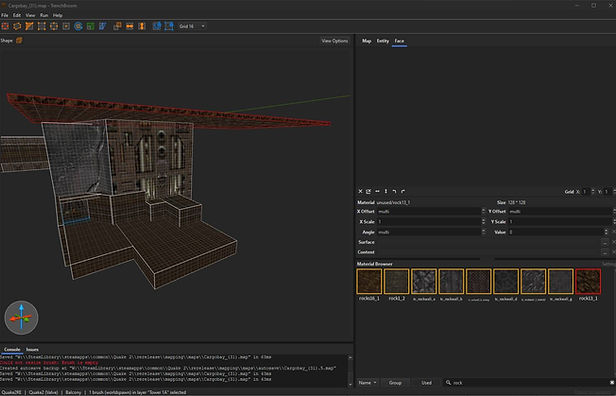Click the X Offset input field

click(x=429, y=211)
